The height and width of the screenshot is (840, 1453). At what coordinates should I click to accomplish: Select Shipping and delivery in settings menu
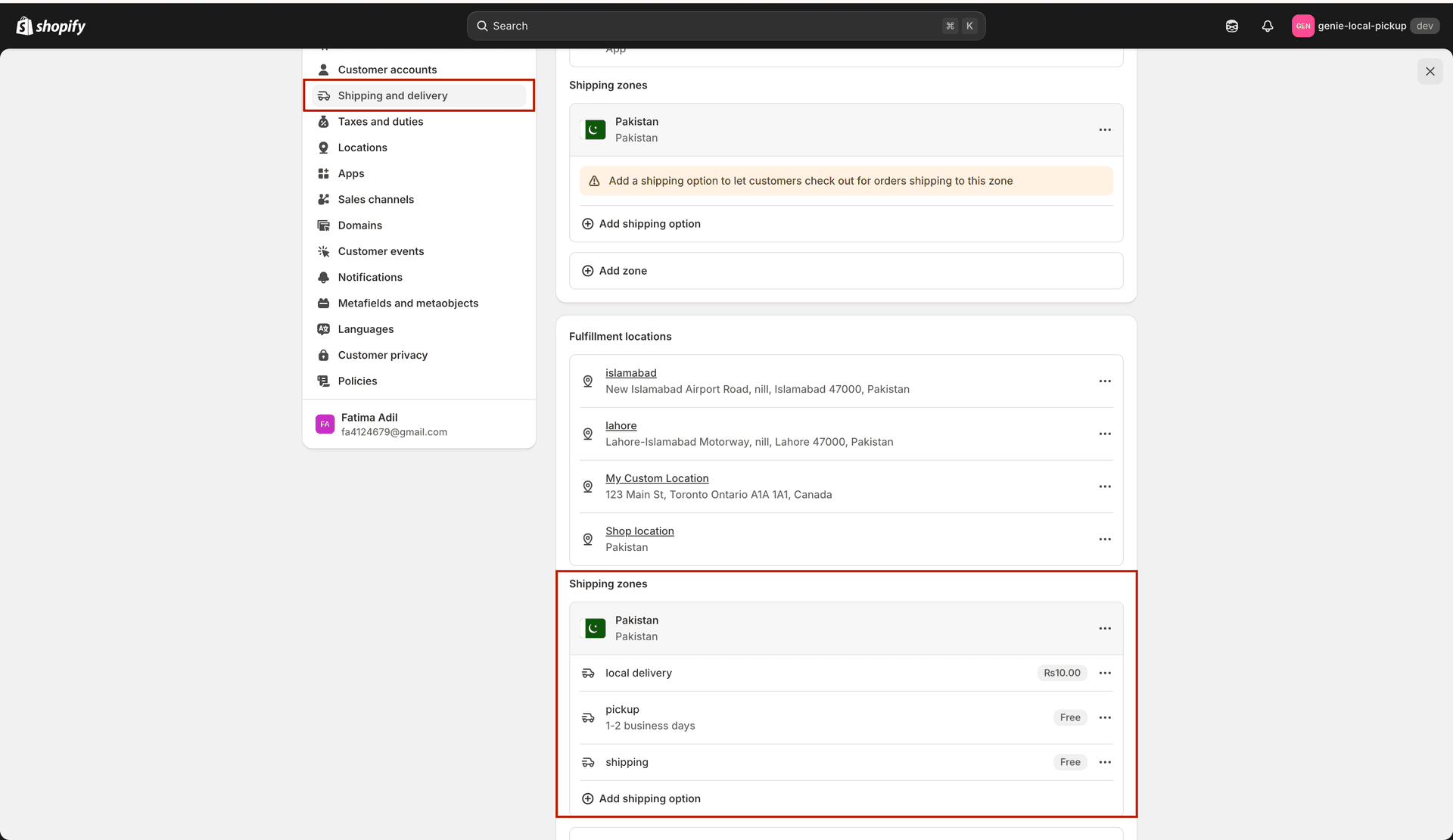pos(393,95)
